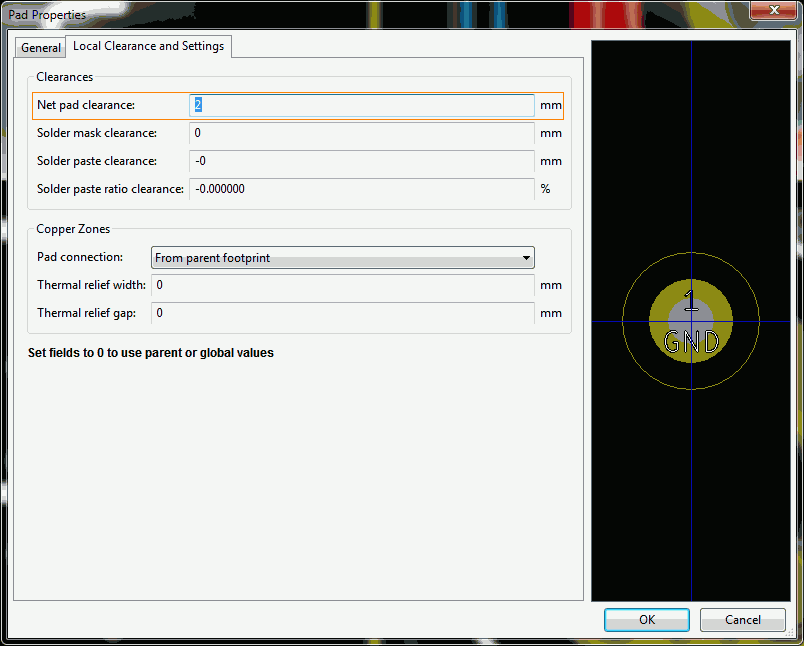Click the GND net label in pad preview

691,343
